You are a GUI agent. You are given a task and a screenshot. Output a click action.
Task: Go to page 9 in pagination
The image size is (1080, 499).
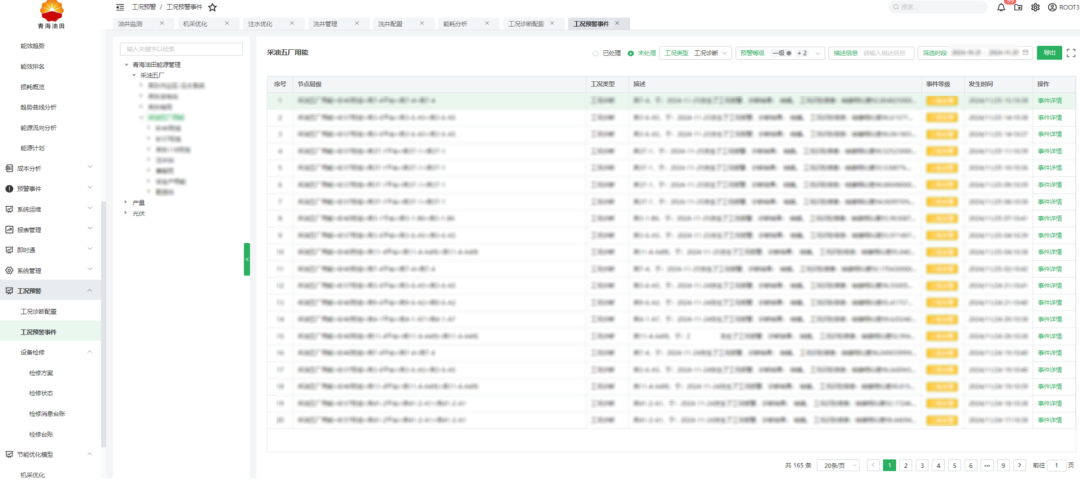point(1003,465)
